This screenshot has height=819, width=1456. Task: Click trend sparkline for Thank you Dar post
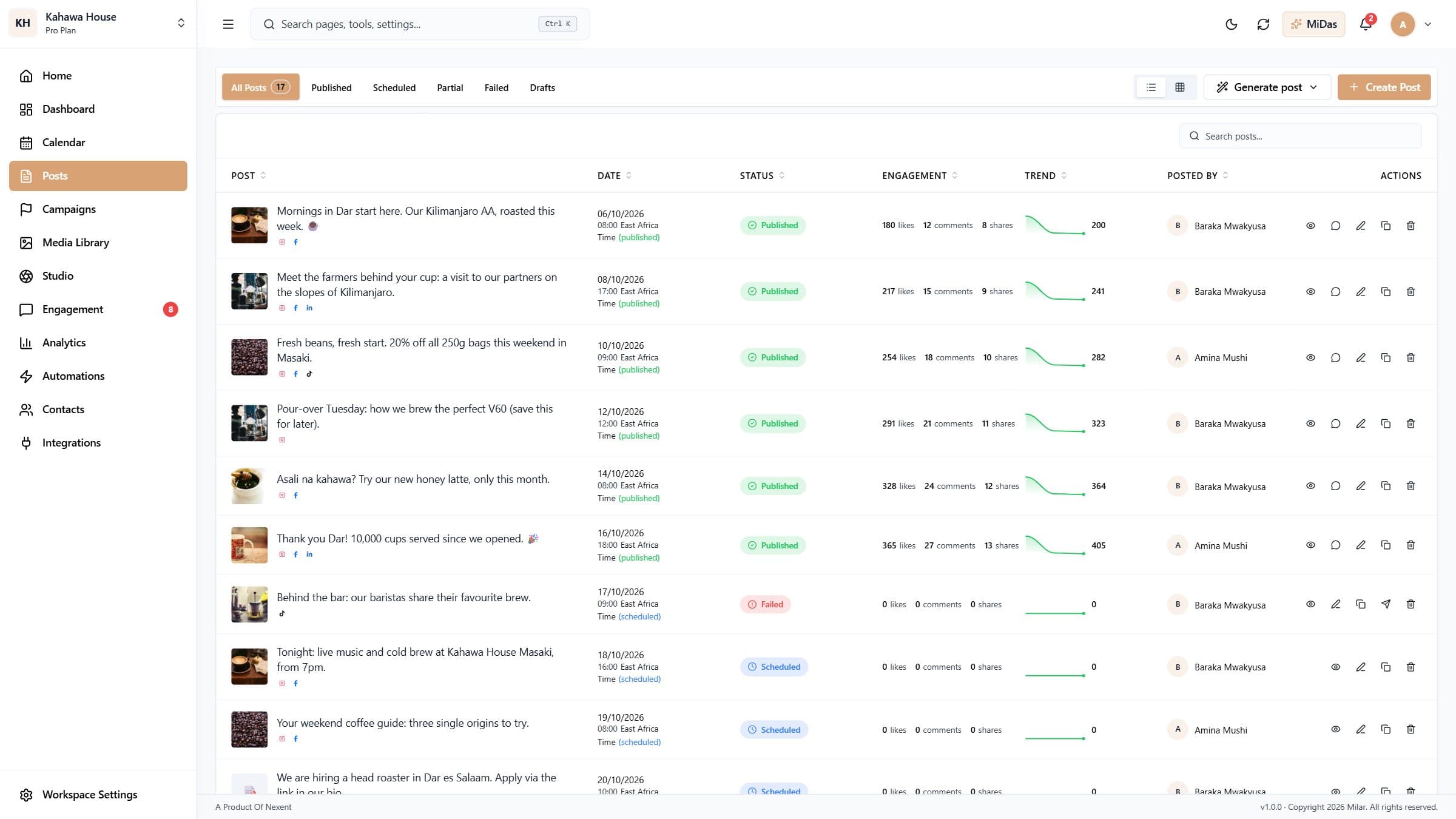[1055, 545]
